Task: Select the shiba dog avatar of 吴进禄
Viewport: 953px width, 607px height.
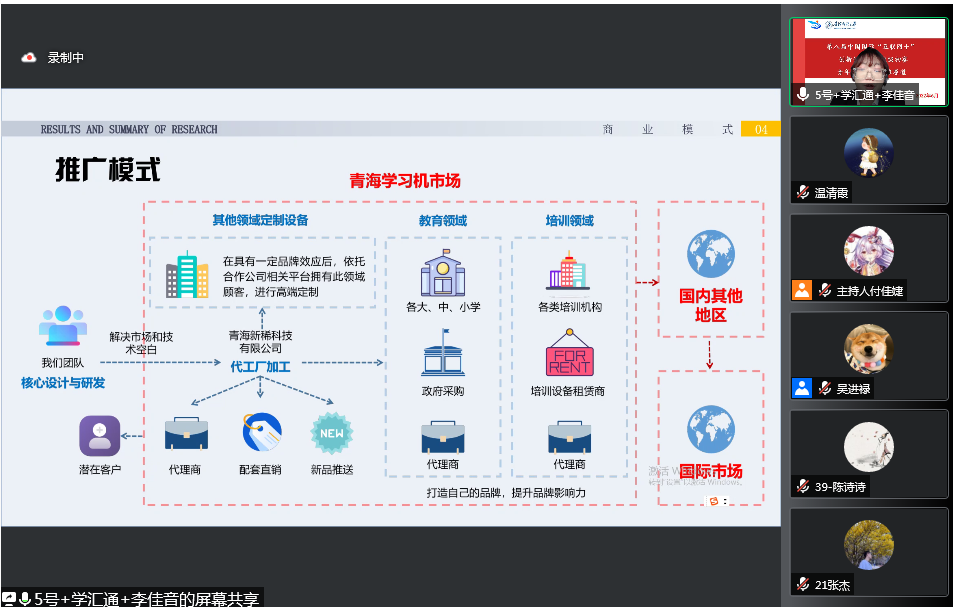Action: tap(868, 350)
